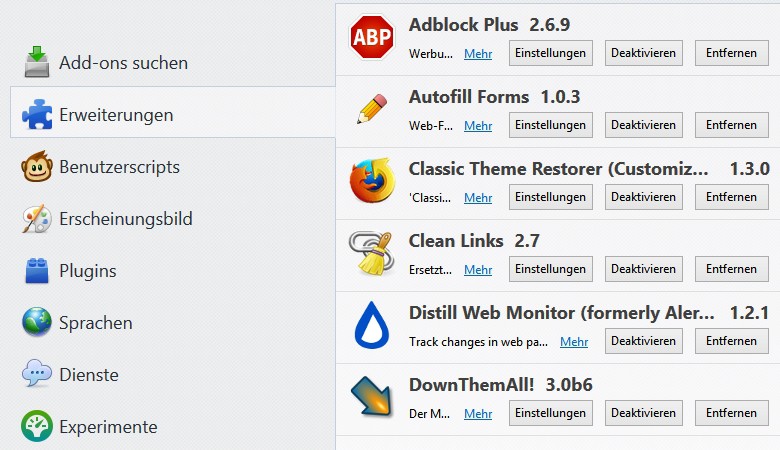The image size is (780, 450).
Task: Deactivate the Adblock Plus extension
Action: [644, 53]
